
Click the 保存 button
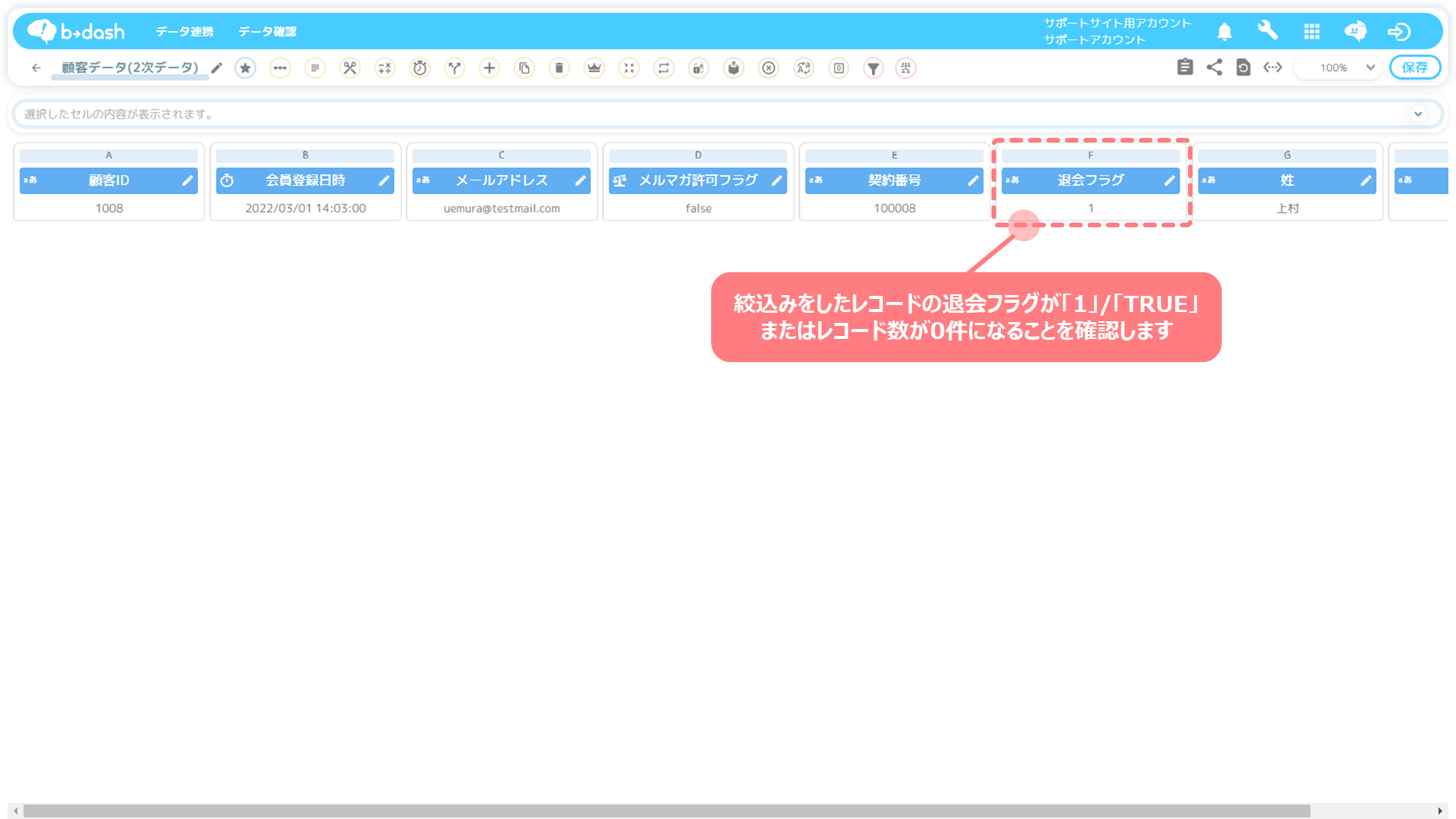(x=1415, y=68)
